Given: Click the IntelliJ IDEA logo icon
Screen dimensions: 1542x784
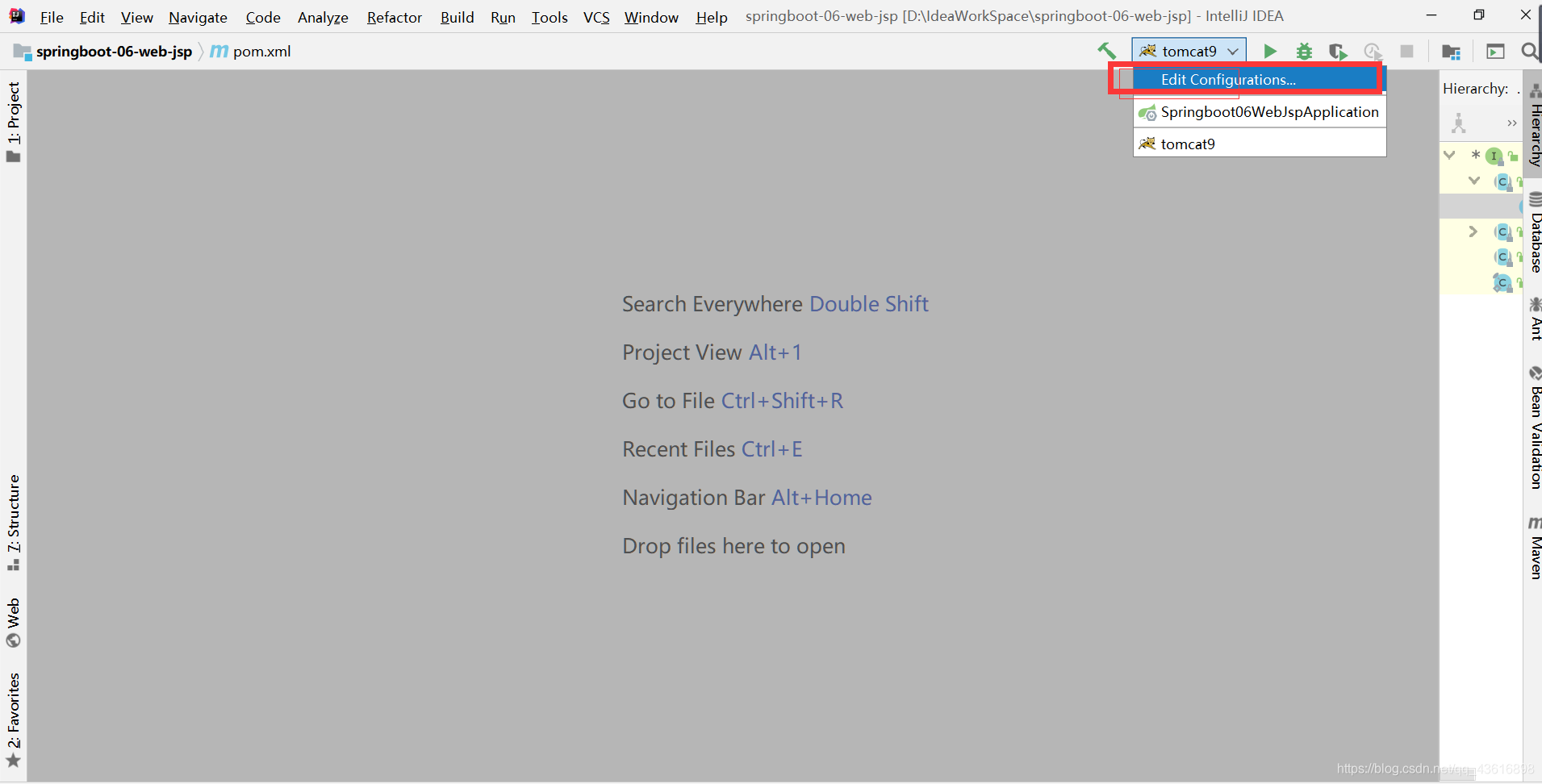Looking at the screenshot, I should point(16,15).
